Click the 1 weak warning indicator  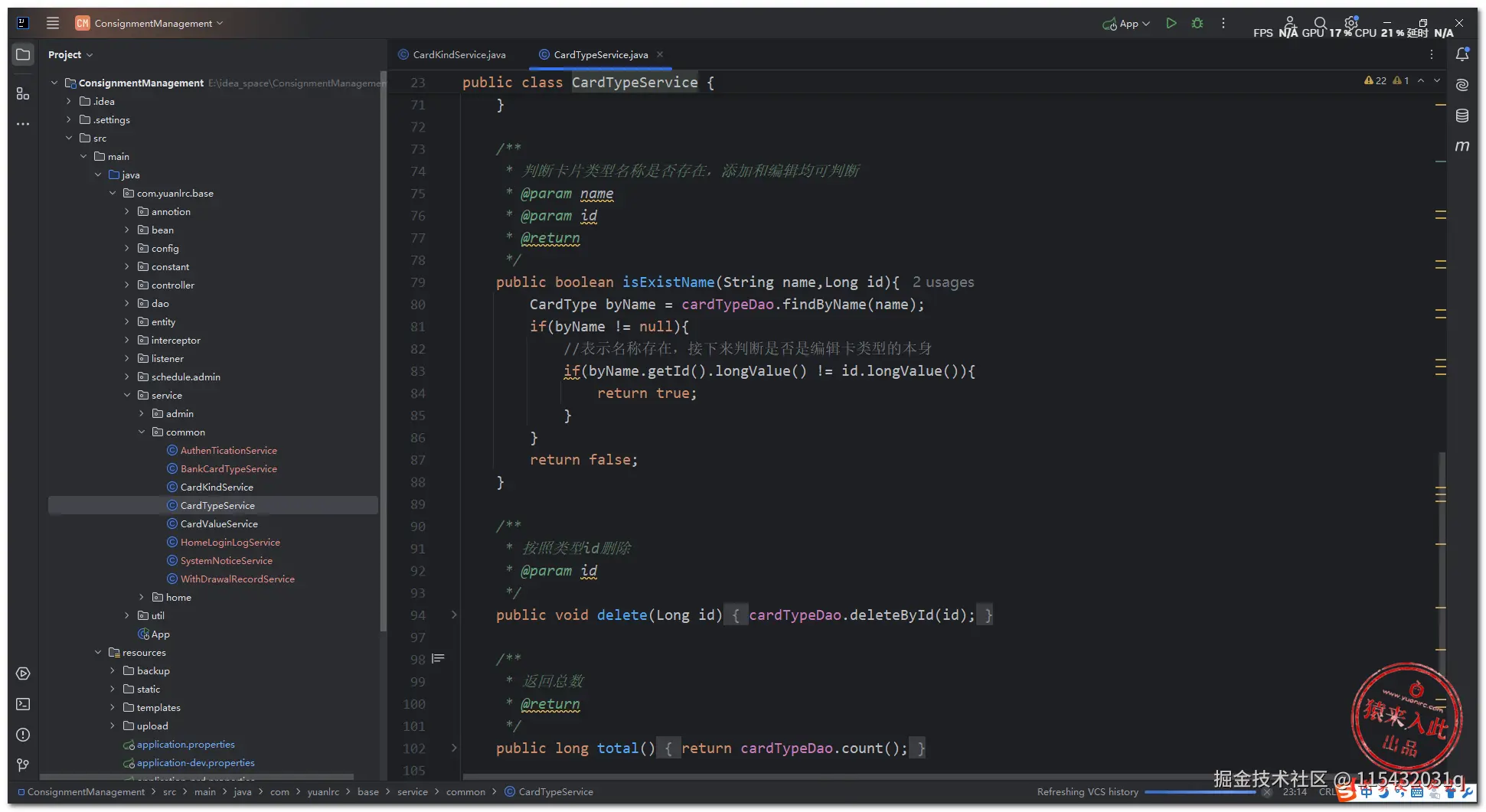1401,80
